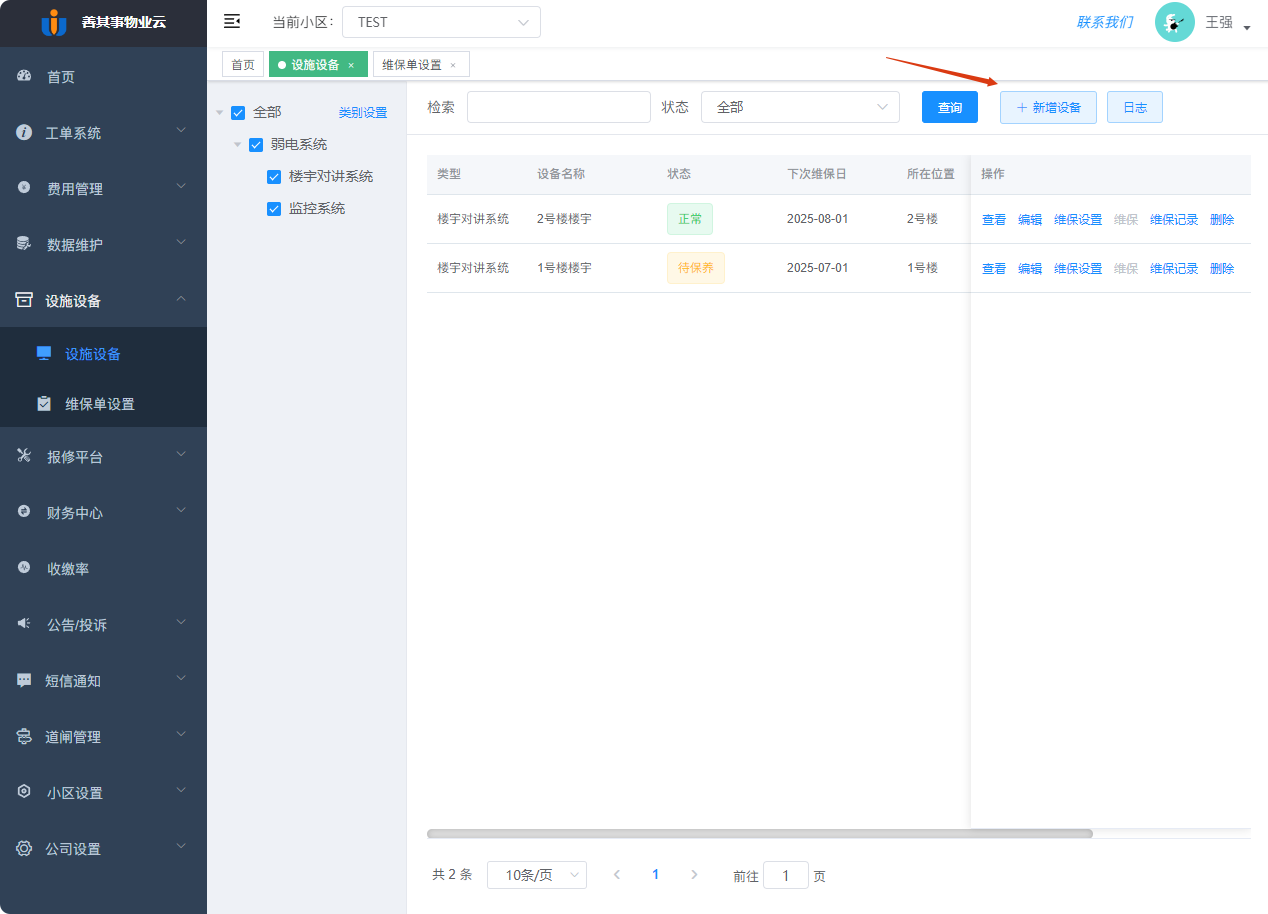
Task: Click inside the 检索 search input field
Action: (x=558, y=106)
